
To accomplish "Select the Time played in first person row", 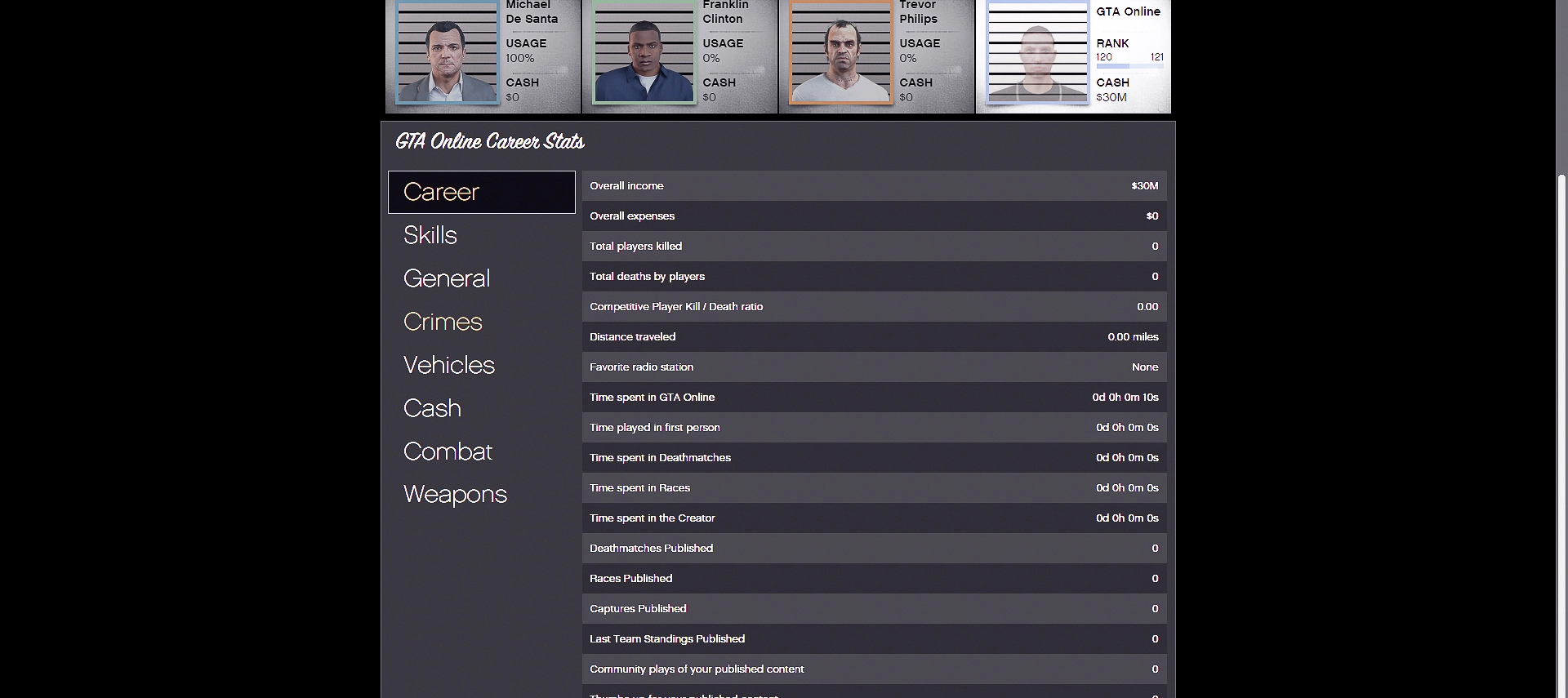I will 874,428.
